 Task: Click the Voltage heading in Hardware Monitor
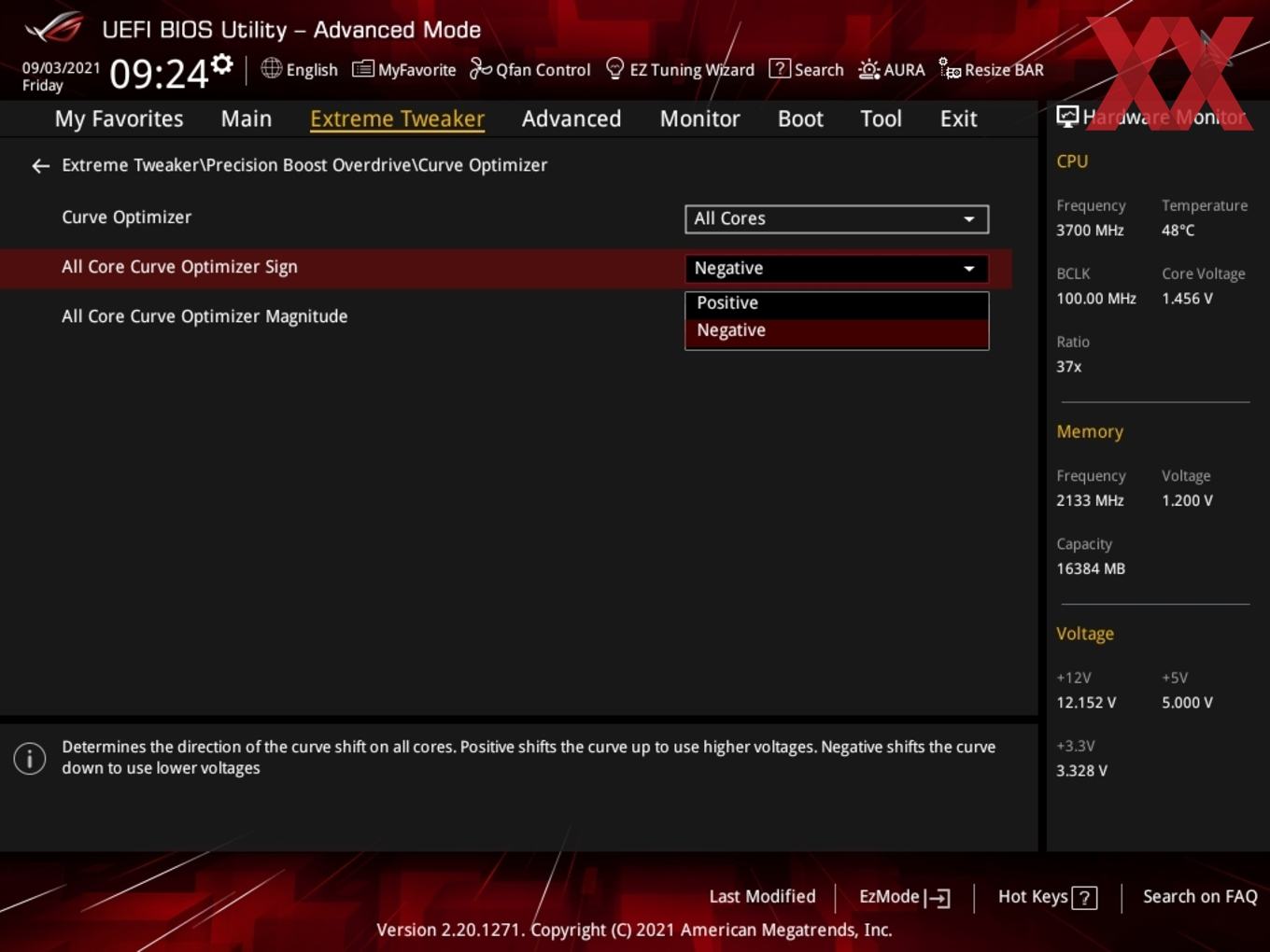click(1085, 634)
